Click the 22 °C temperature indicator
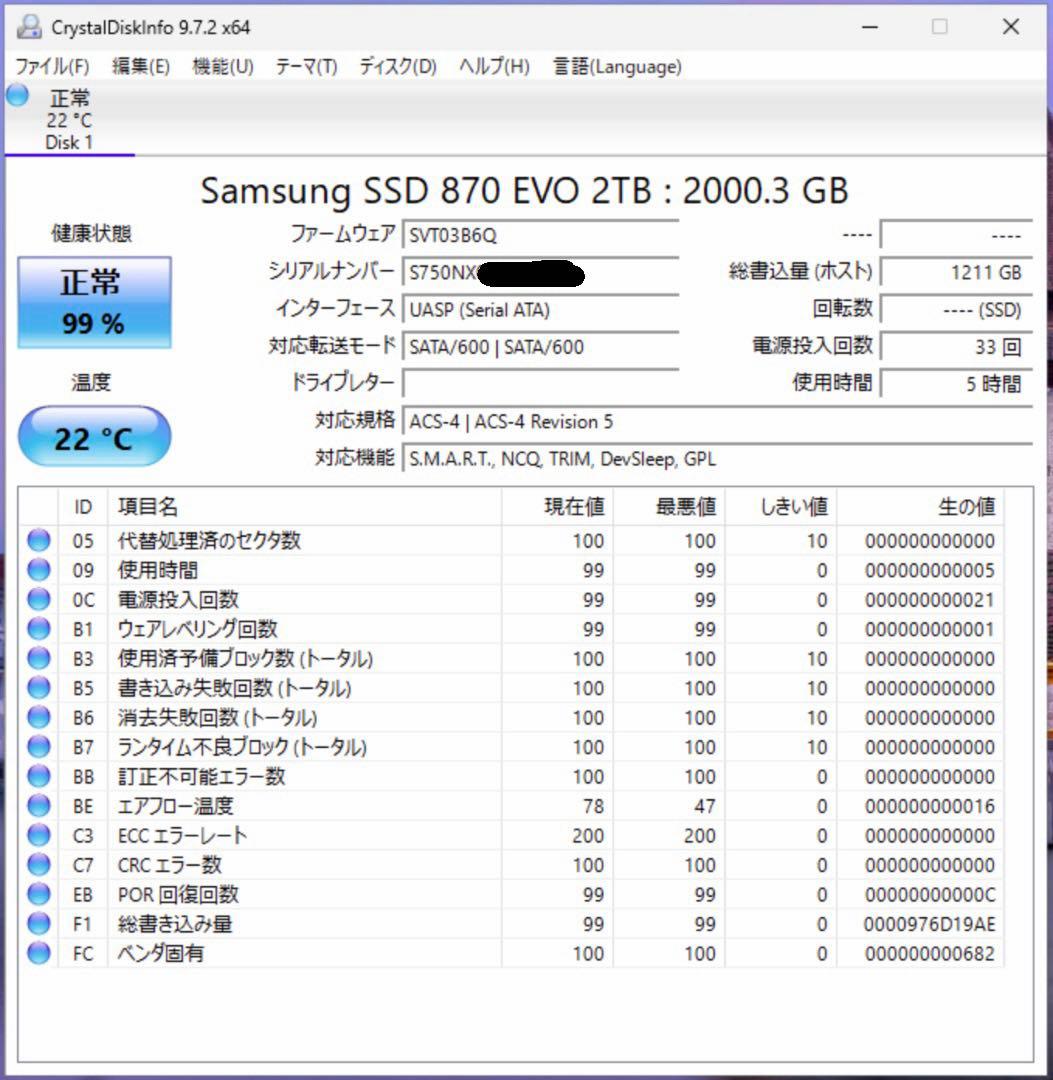 point(95,435)
